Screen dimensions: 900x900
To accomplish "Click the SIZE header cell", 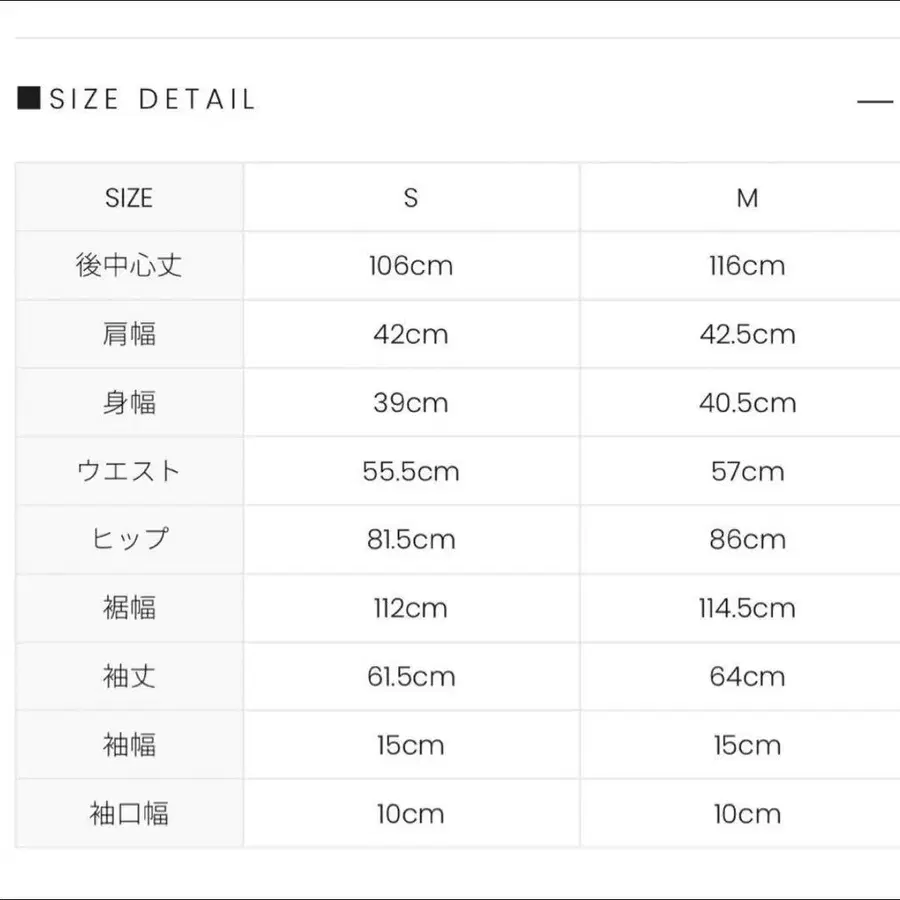I will pyautogui.click(x=129, y=198).
